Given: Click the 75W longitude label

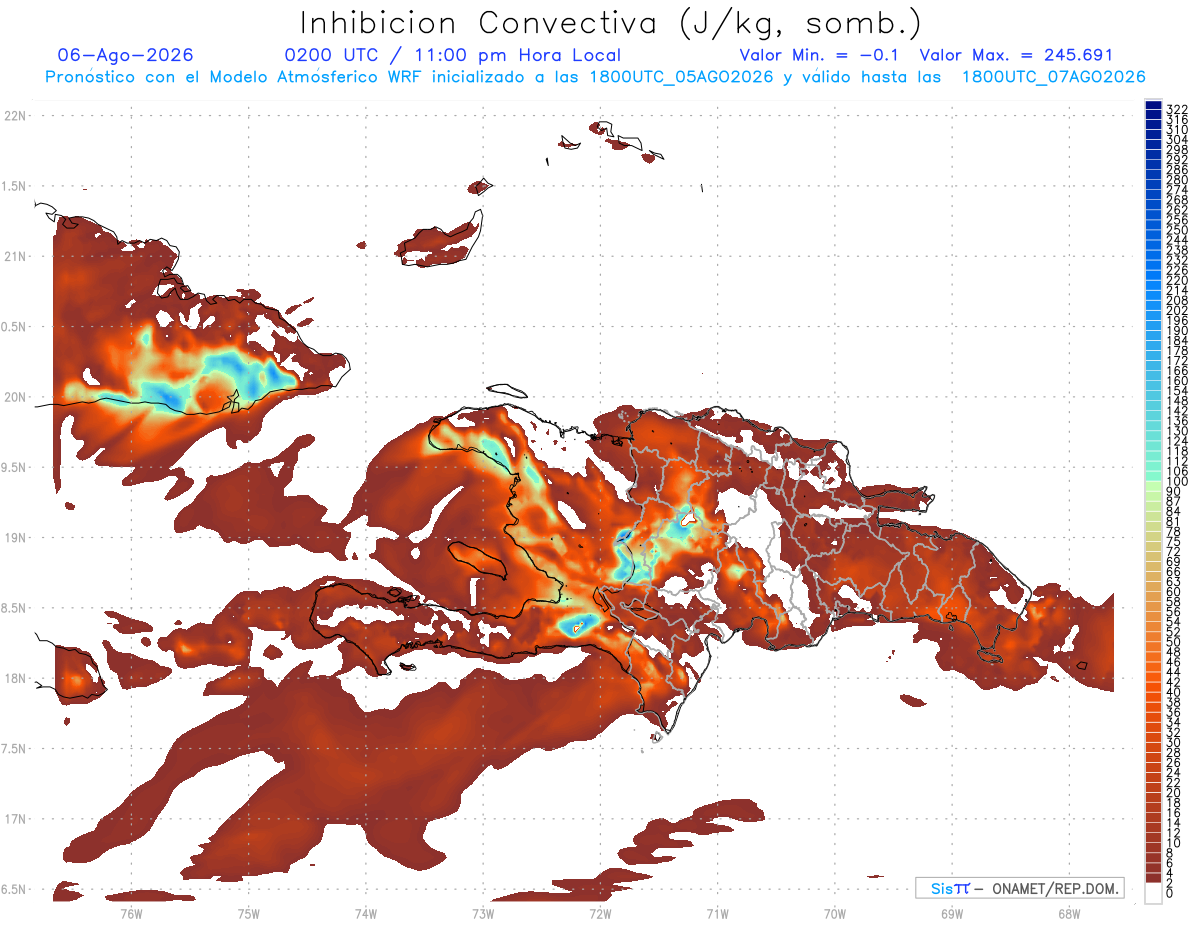Looking at the screenshot, I should coord(248,913).
